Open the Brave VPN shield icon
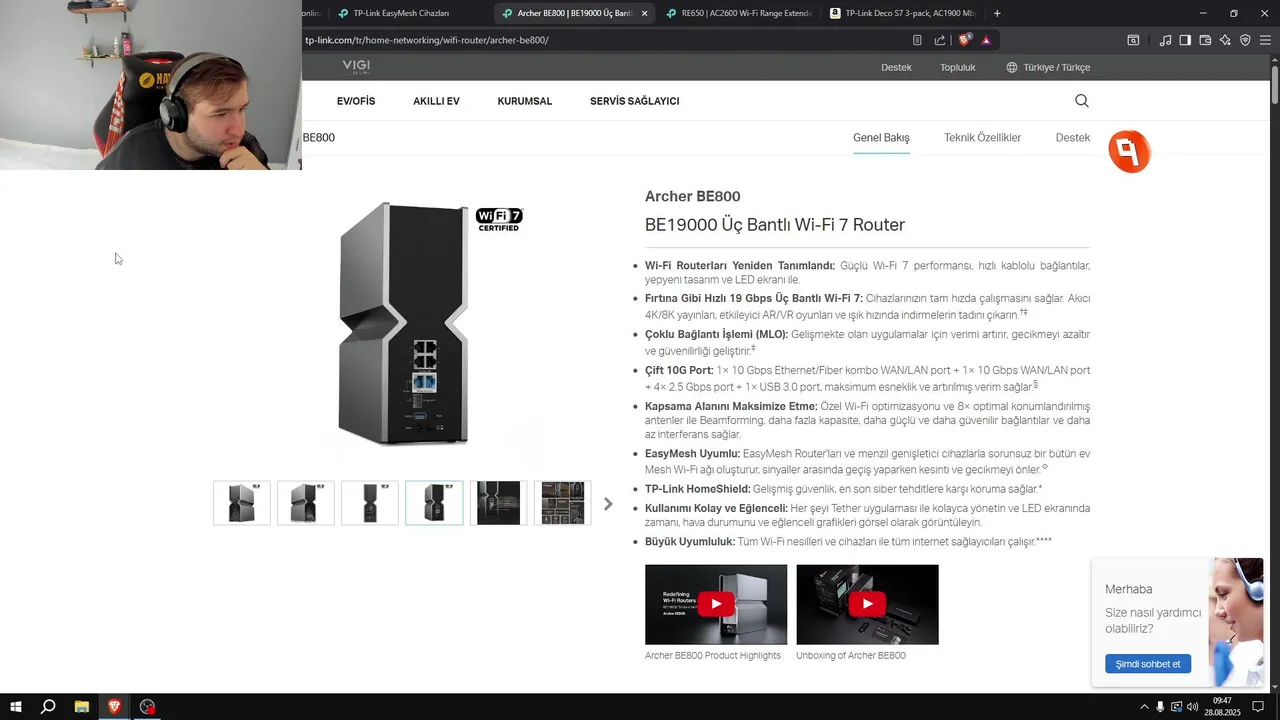 (1245, 40)
